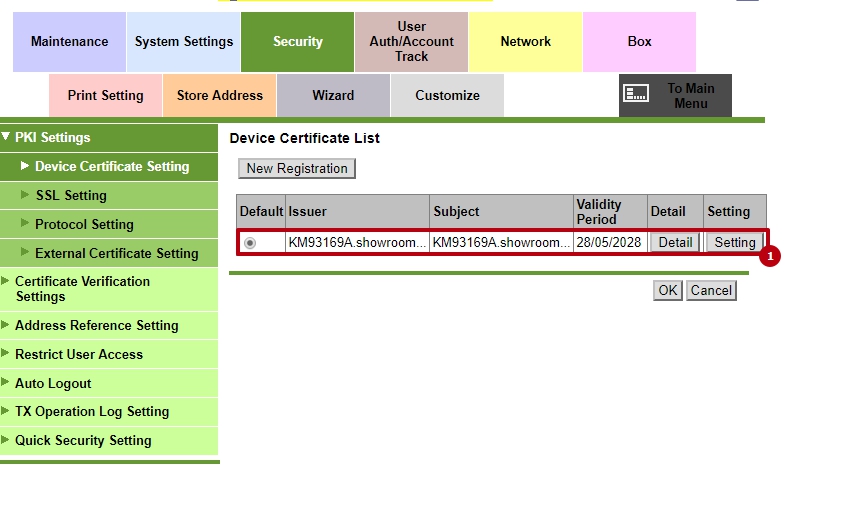Go to User Auth/Account Track tab
Image resolution: width=857 pixels, height=505 pixels.
coord(411,42)
